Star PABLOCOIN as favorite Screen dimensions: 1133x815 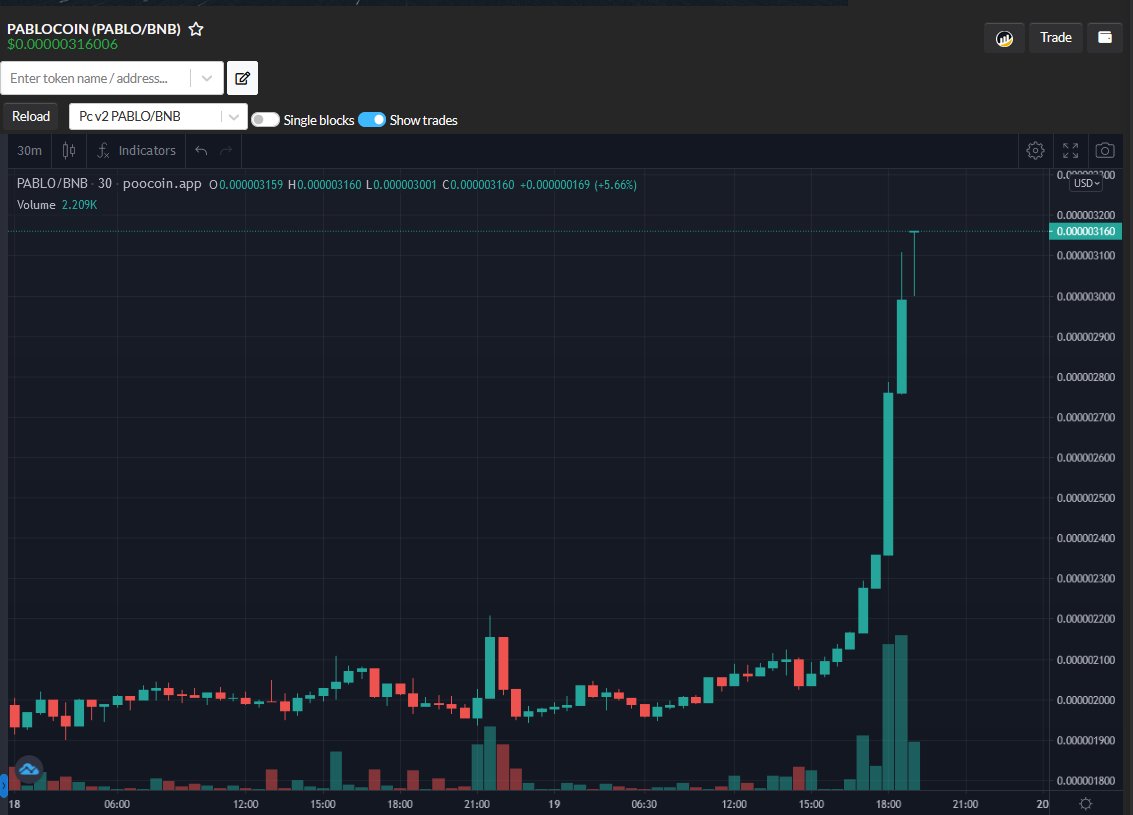tap(196, 29)
